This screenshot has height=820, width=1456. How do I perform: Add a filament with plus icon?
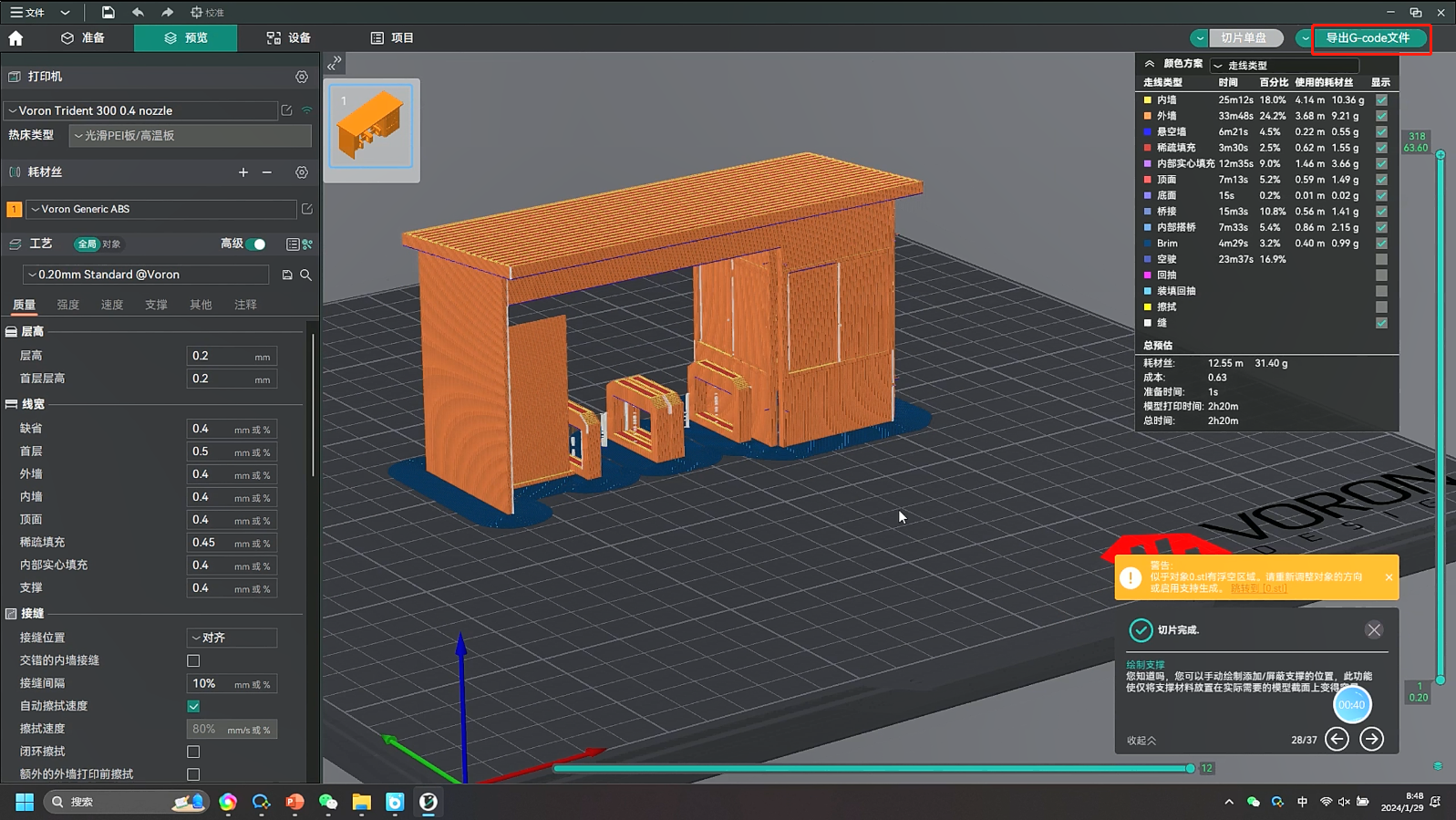(x=243, y=172)
